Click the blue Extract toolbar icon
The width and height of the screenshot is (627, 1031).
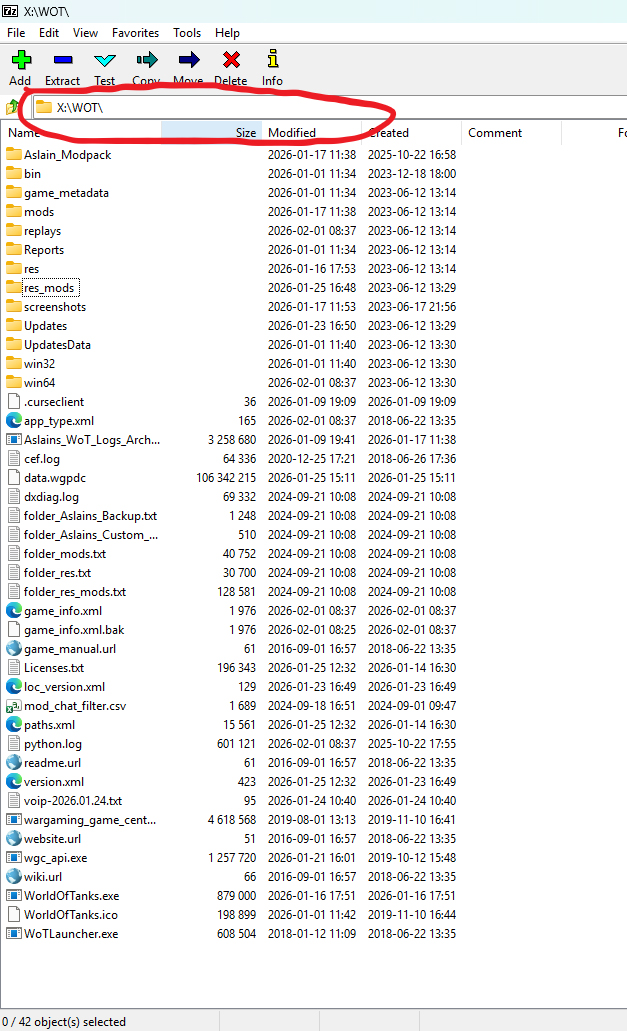62,61
